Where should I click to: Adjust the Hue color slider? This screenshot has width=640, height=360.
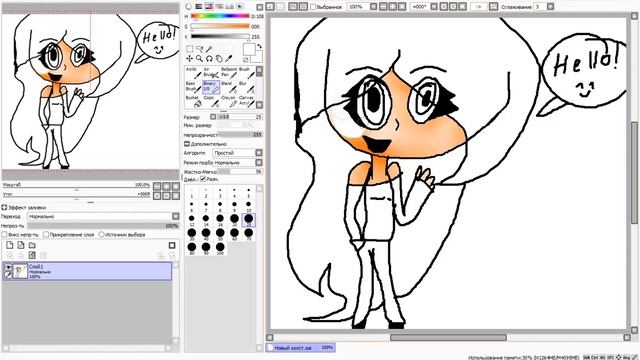(x=220, y=16)
